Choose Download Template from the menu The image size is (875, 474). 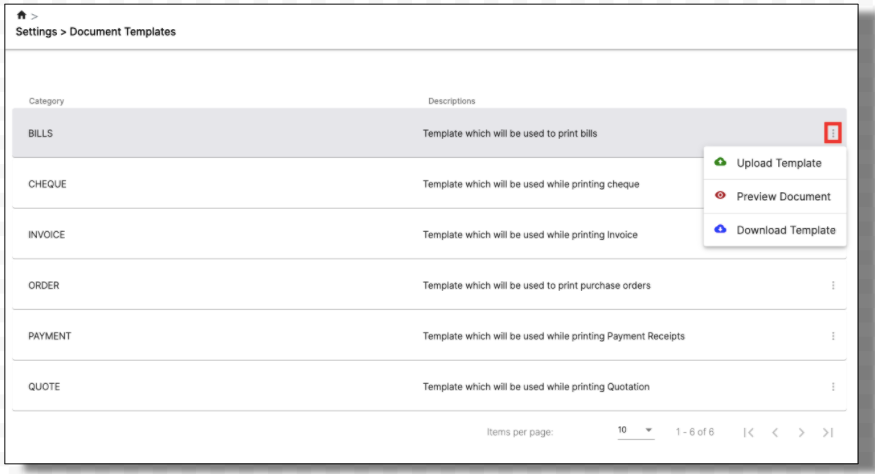775,230
